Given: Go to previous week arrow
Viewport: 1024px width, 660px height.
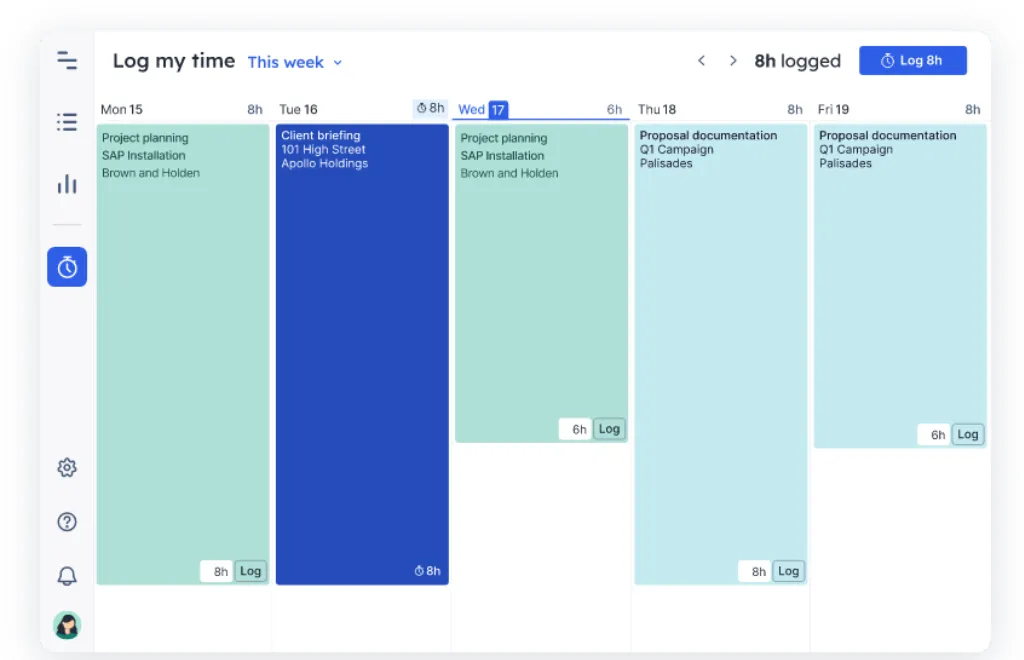Looking at the screenshot, I should 701,61.
